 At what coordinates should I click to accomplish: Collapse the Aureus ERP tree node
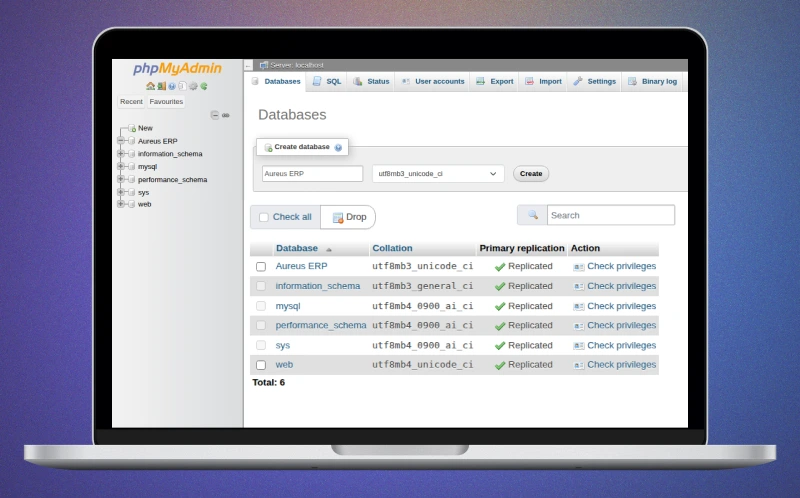click(x=121, y=140)
